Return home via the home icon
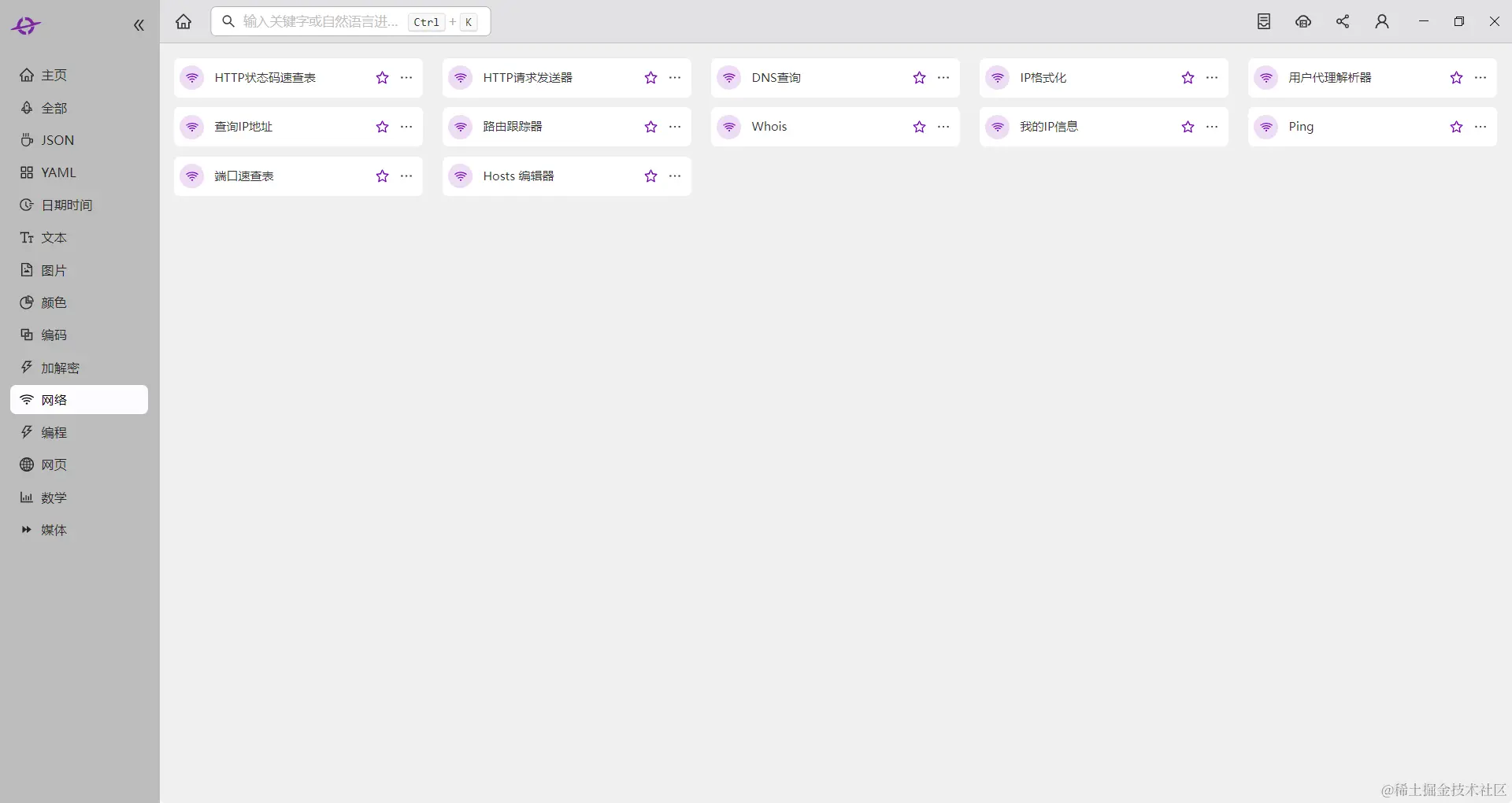1512x803 pixels. coord(183,21)
